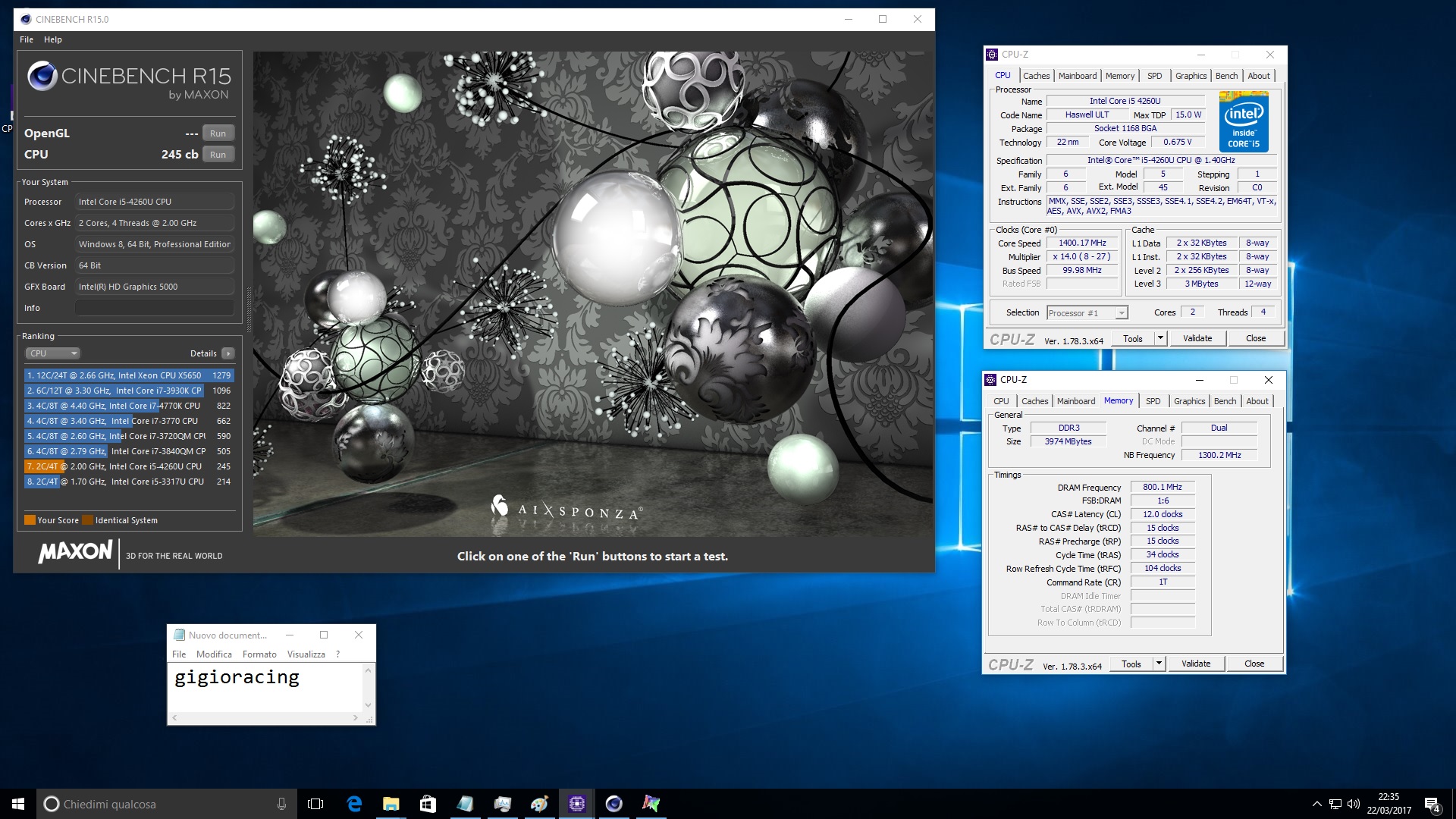Open Processor #1 selection dropdown
This screenshot has height=819, width=1456.
(x=1087, y=313)
